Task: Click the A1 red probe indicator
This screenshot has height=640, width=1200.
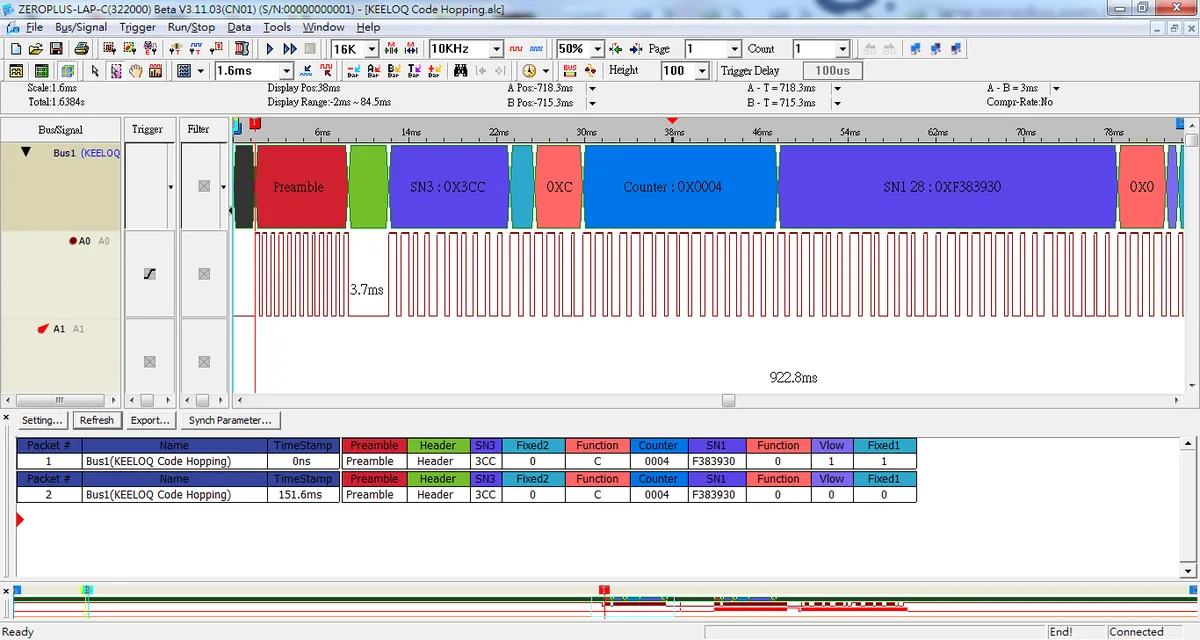Action: pyautogui.click(x=43, y=328)
